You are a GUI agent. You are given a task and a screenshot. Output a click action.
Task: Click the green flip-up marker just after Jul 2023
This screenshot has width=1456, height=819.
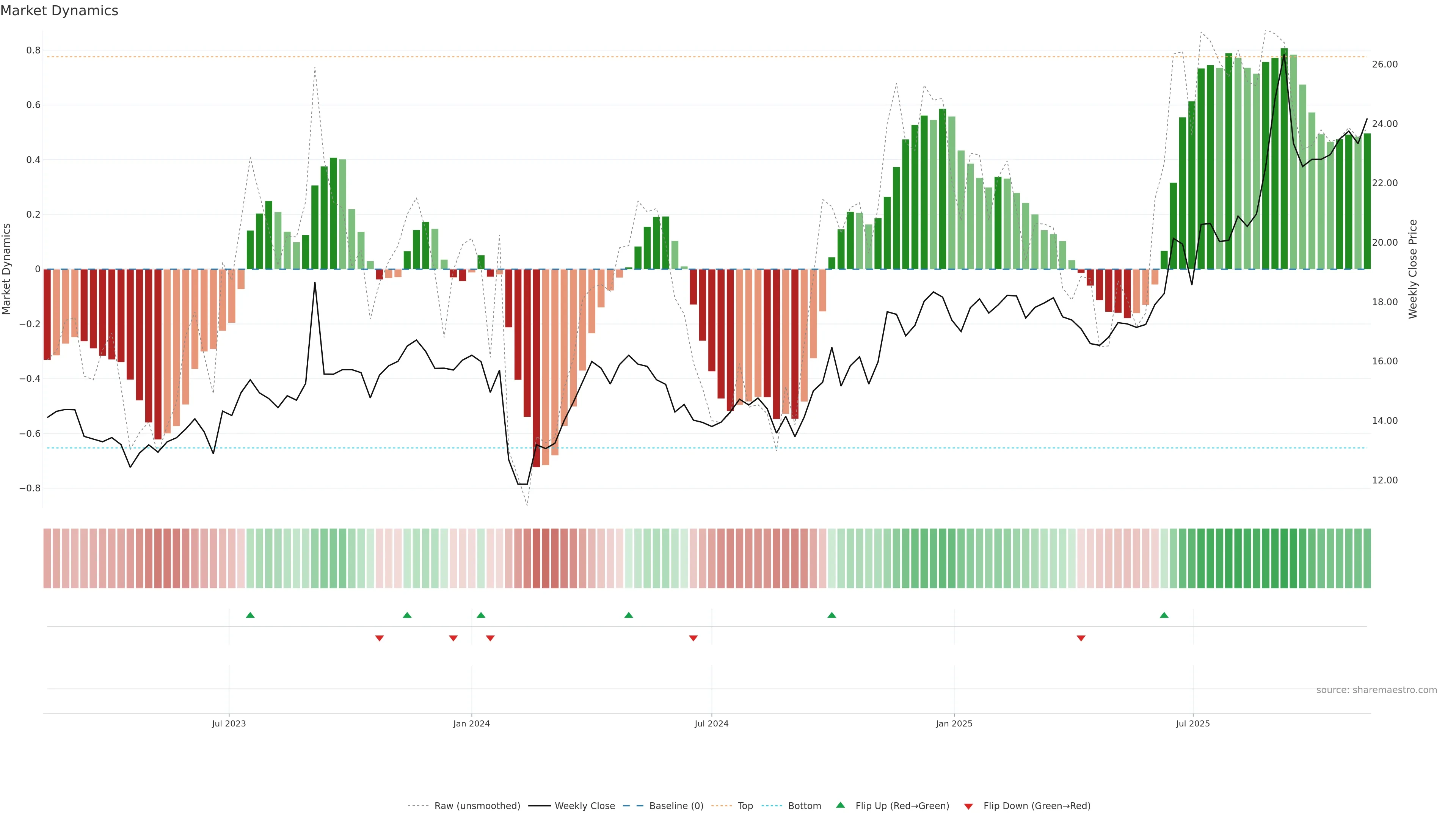tap(250, 615)
